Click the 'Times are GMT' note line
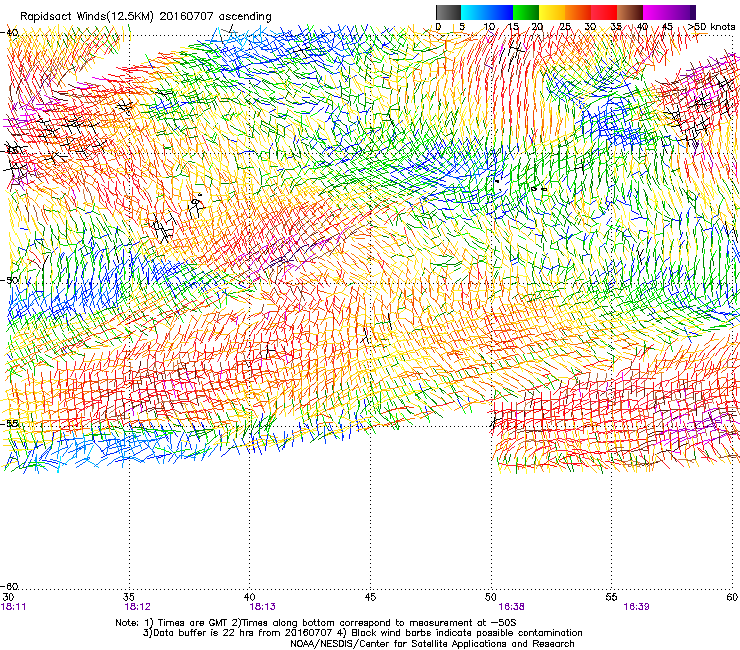Screen dimensions: 740x650 (x=316, y=623)
